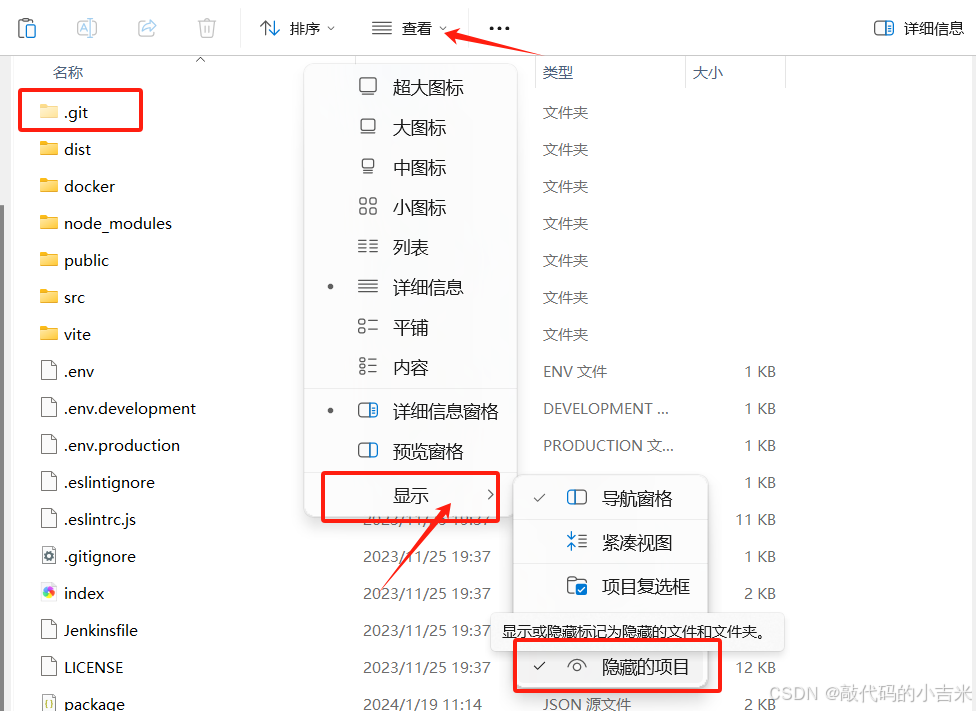Toggle 详细信息窗格 details pane menu item
The image size is (976, 711).
[x=410, y=412]
